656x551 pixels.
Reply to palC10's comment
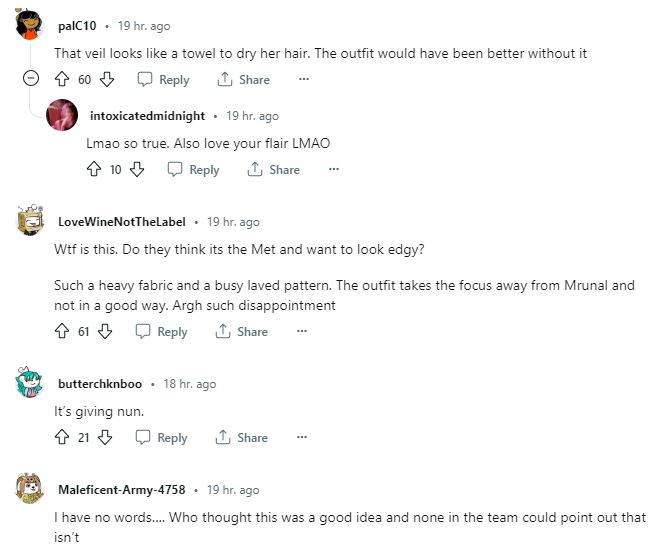click(x=162, y=79)
